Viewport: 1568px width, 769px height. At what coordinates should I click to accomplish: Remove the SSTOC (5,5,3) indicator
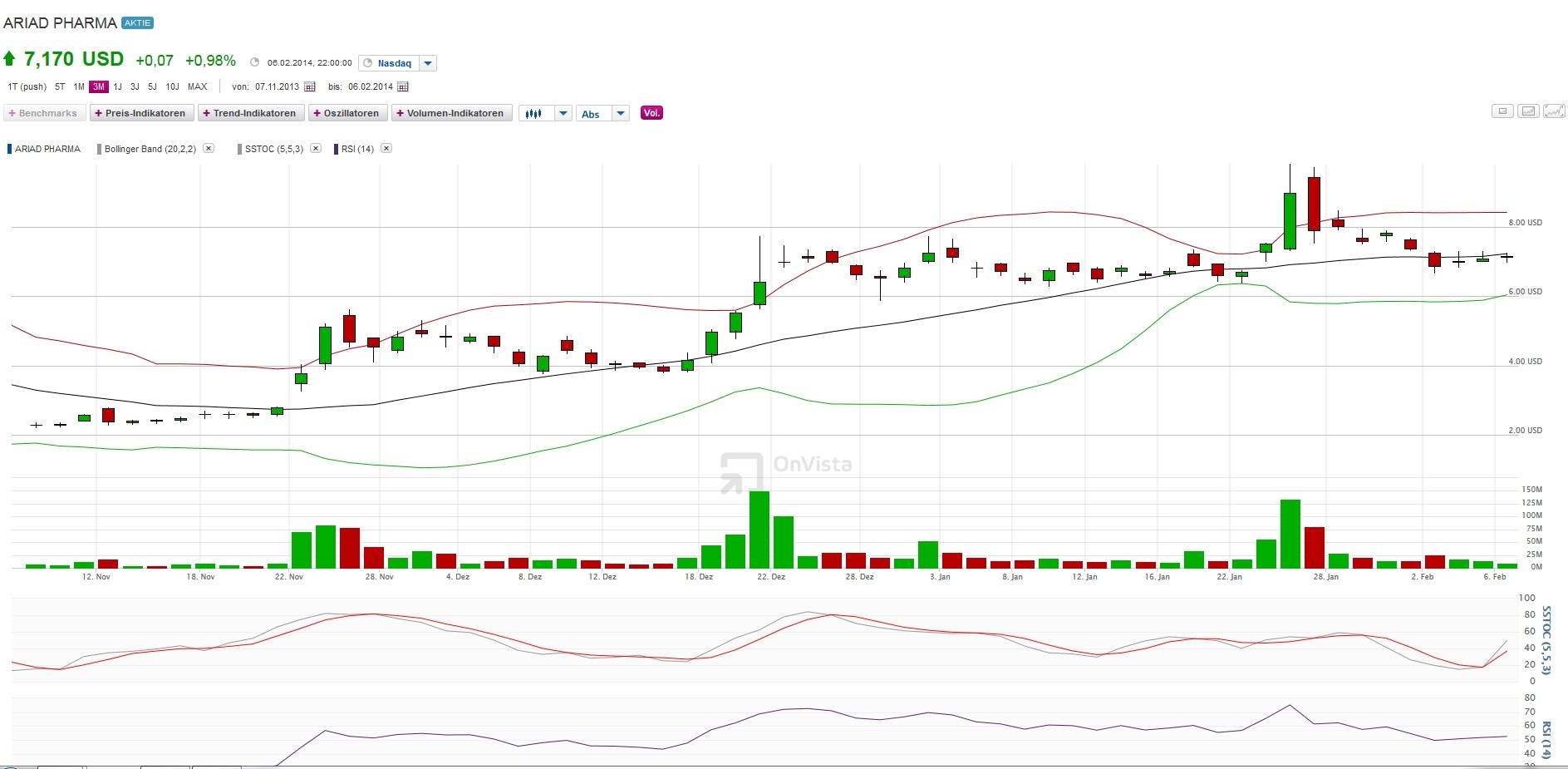tap(316, 148)
